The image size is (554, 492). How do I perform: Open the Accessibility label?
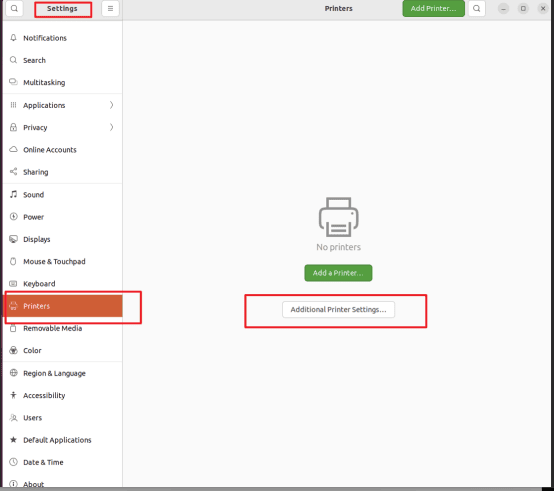coord(44,396)
